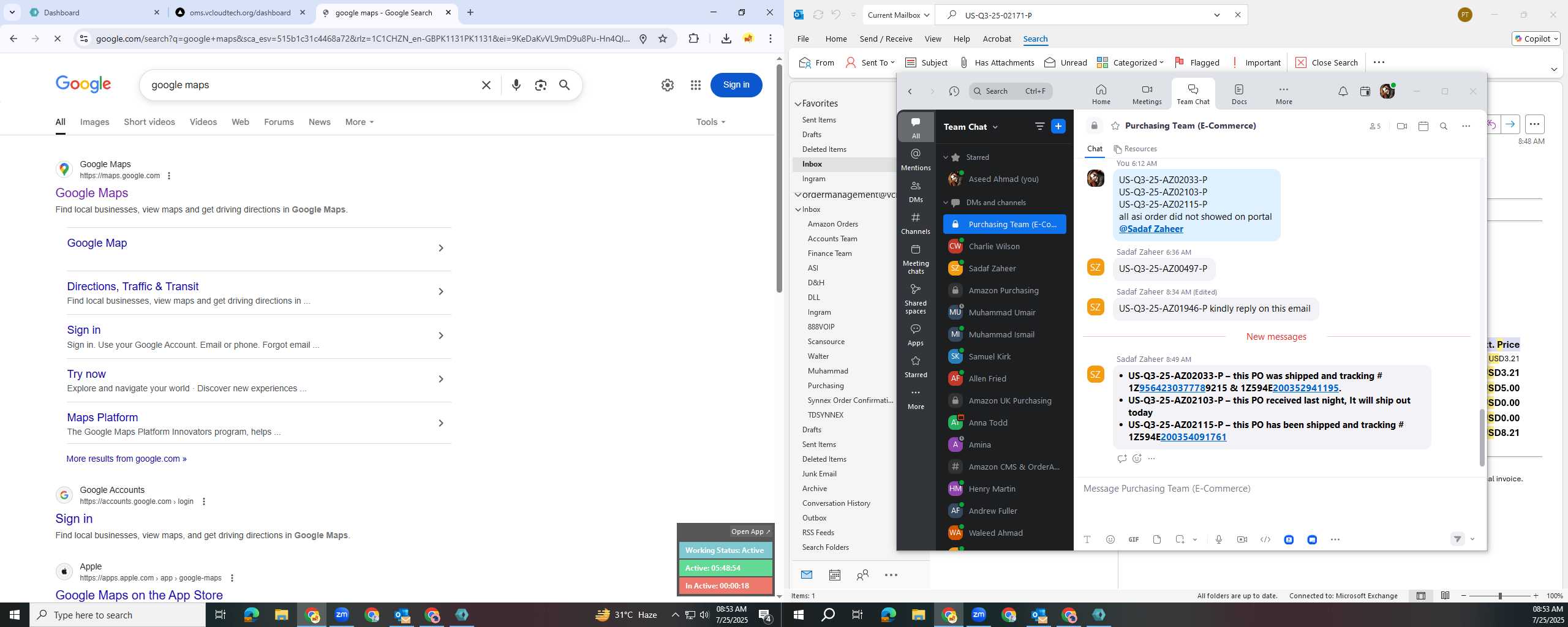Open Shared spaces in Zoom sidebar
Image resolution: width=1568 pixels, height=627 pixels.
pyautogui.click(x=916, y=299)
